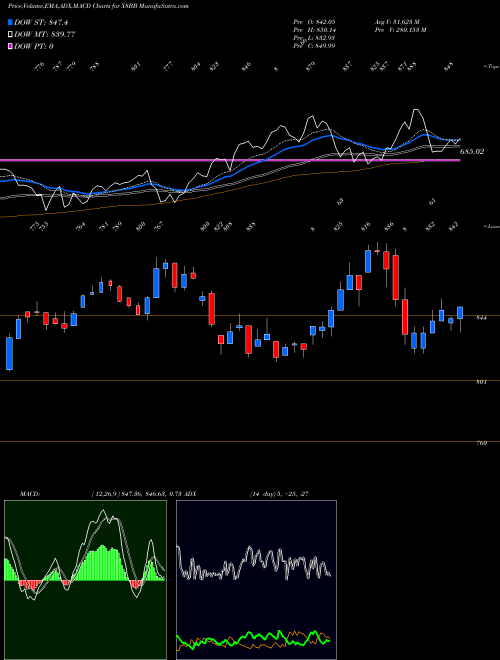Click the MACD (12,26,9) parameter values
Screen dimensions: 500x660
pyautogui.click(x=137, y=494)
